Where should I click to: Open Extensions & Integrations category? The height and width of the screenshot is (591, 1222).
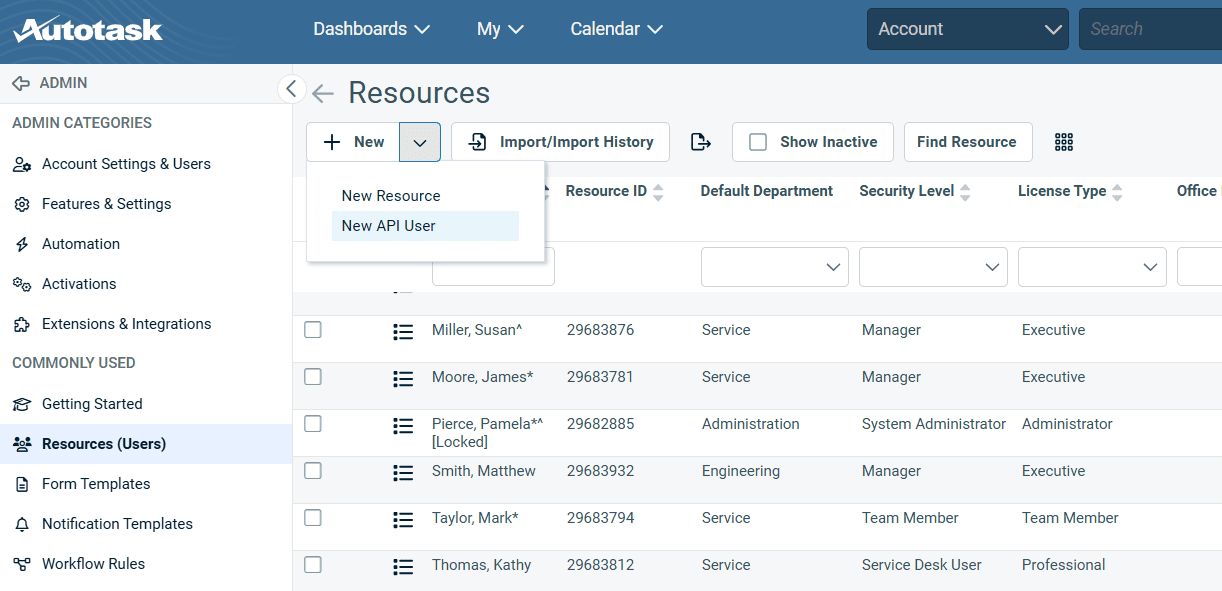(x=146, y=324)
